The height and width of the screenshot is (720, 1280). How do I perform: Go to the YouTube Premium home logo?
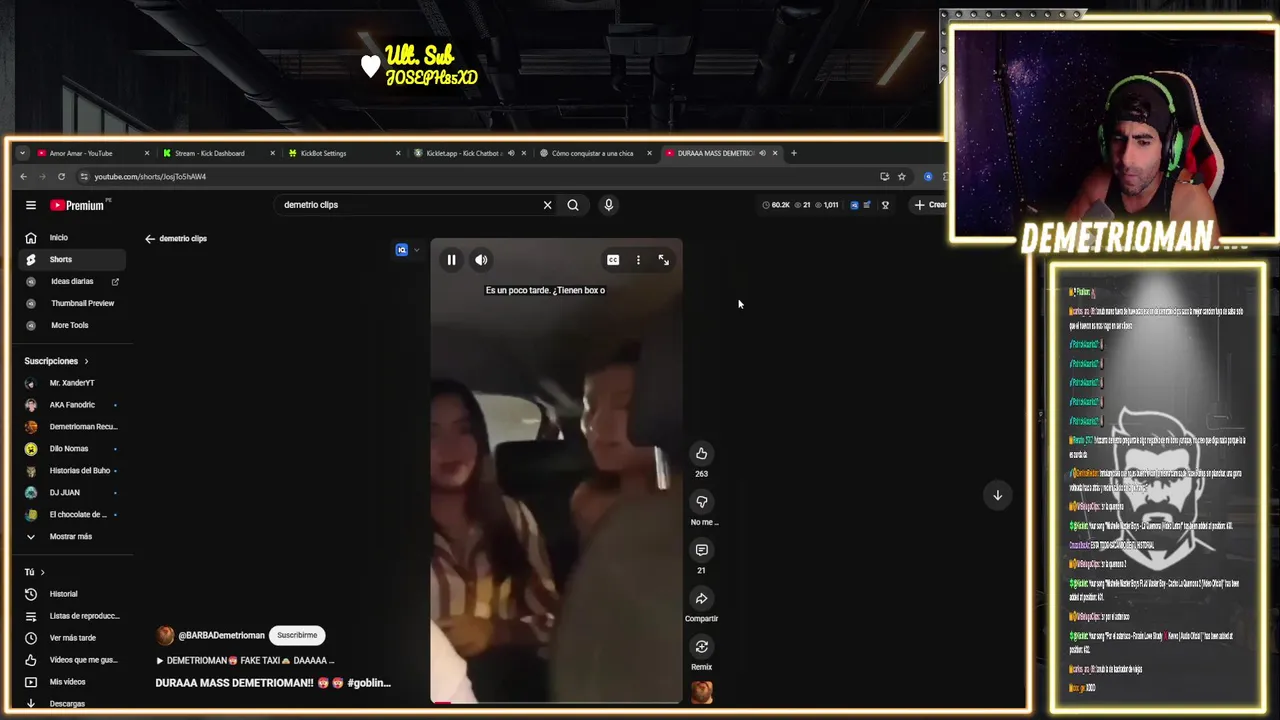tap(77, 205)
